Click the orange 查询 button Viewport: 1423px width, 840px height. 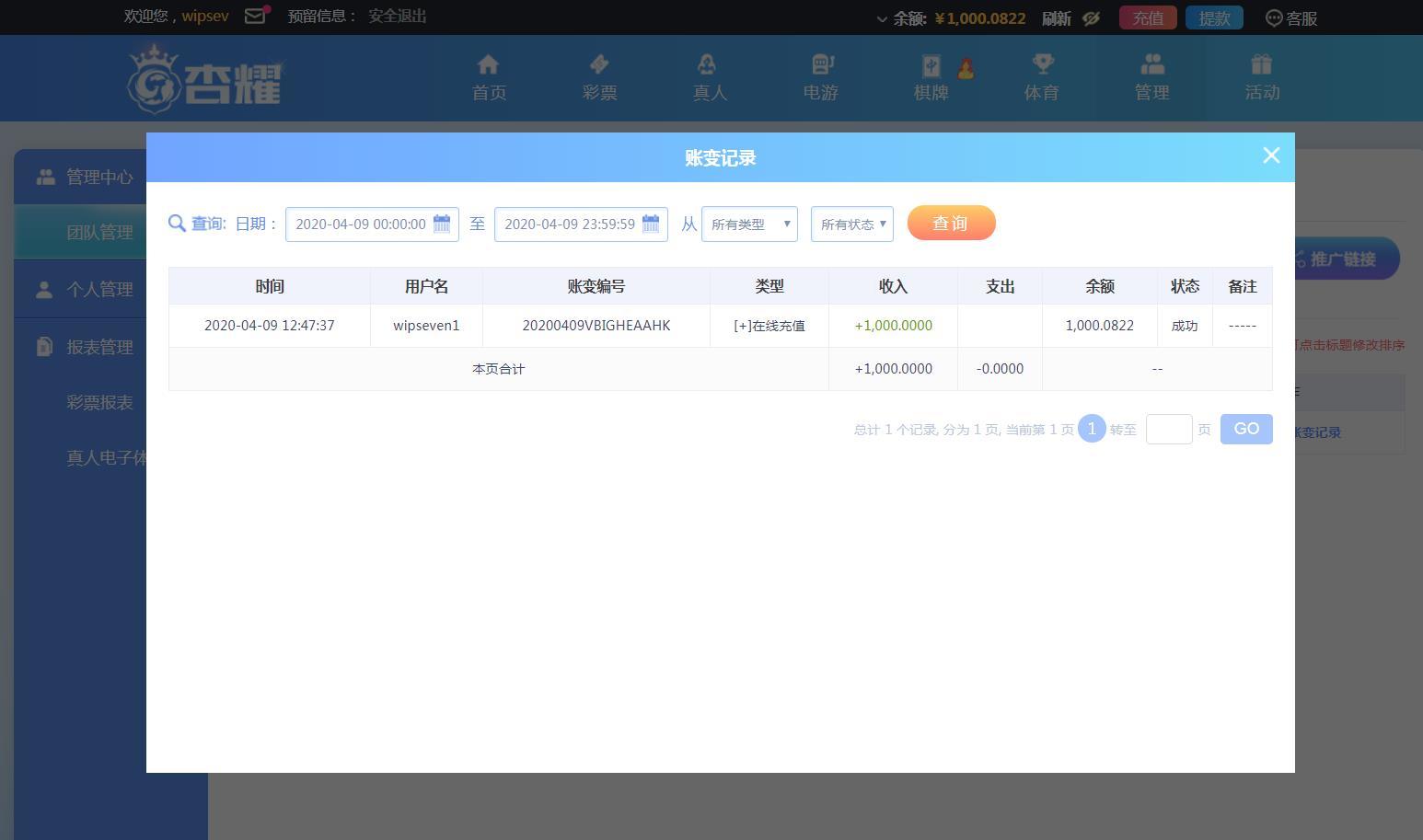point(951,224)
